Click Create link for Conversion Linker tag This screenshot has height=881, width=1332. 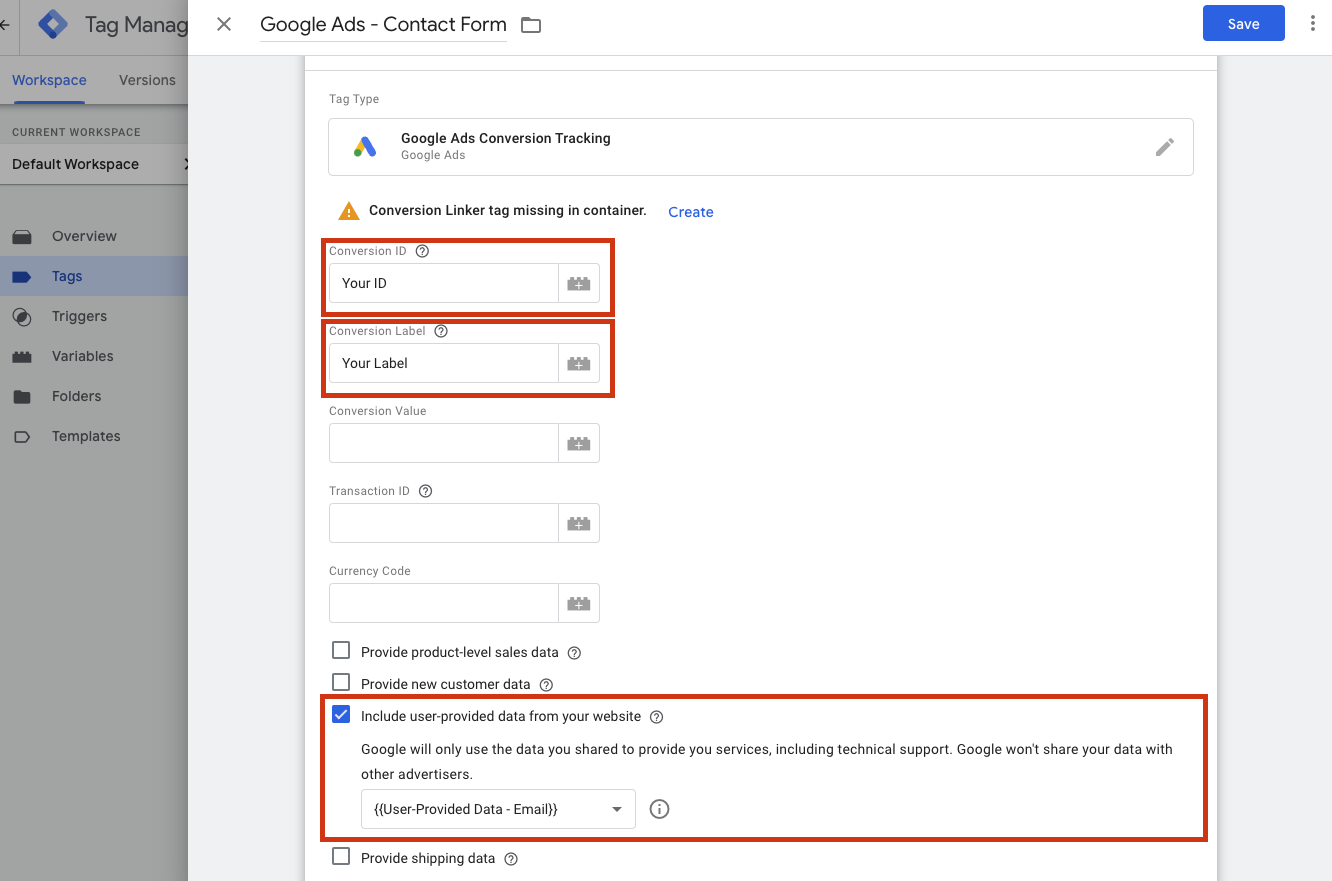[x=691, y=212]
